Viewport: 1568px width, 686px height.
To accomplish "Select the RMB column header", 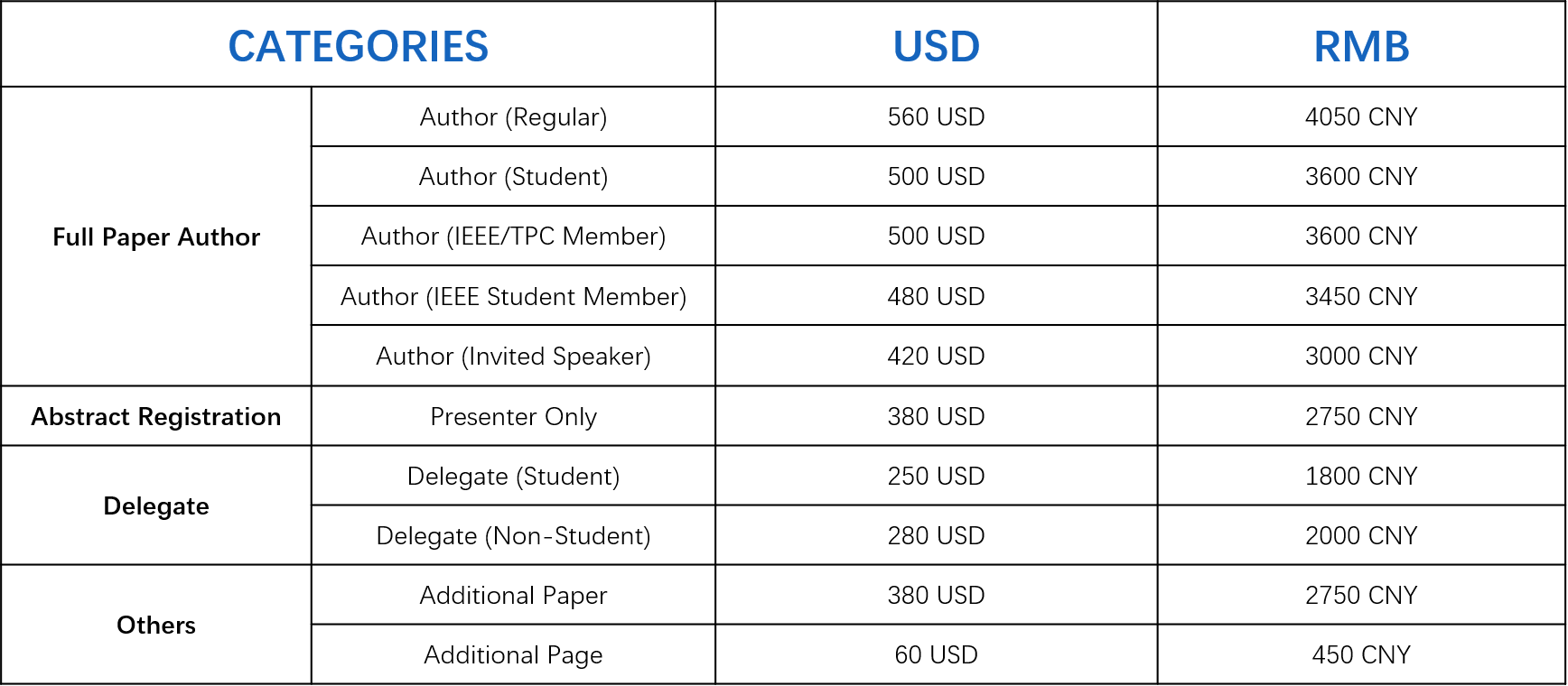I will (x=1361, y=44).
